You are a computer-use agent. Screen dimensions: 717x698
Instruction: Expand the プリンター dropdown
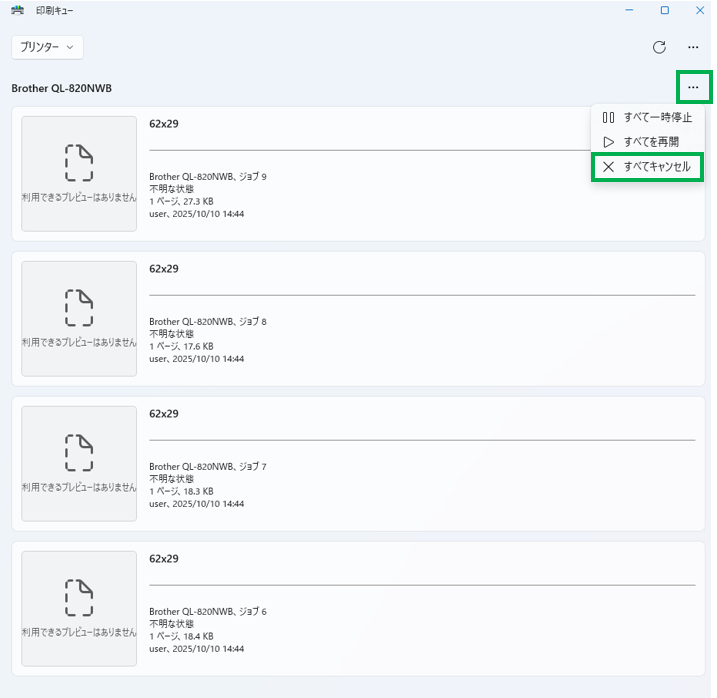point(47,47)
